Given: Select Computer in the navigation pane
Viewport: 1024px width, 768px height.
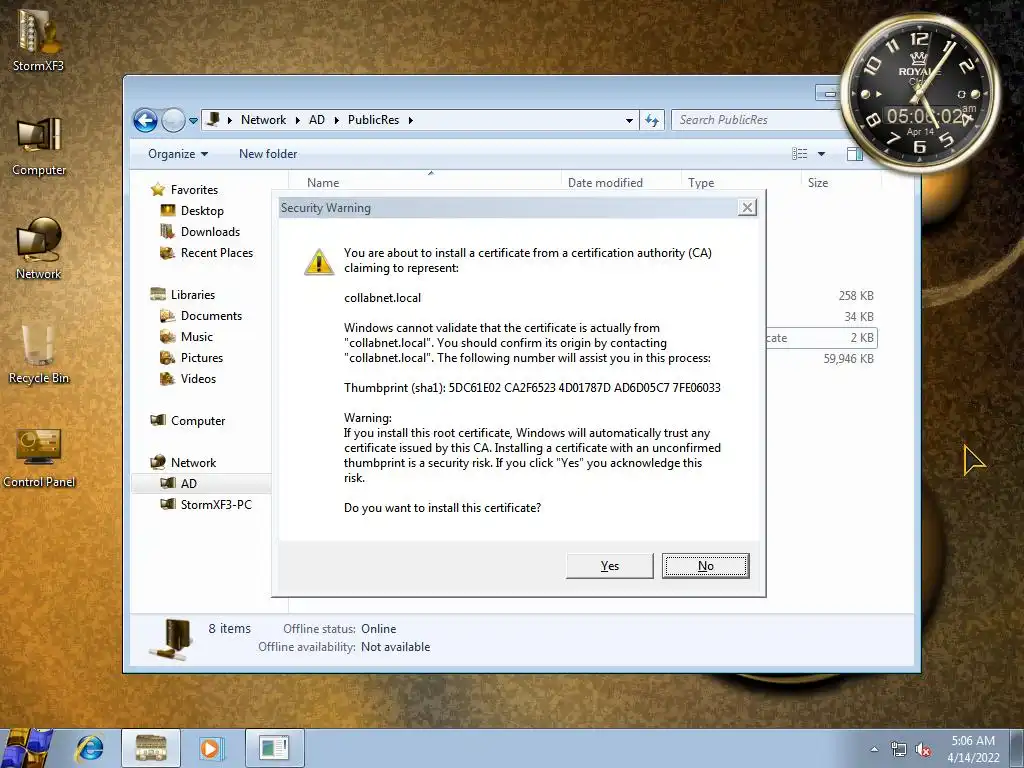Looking at the screenshot, I should [198, 421].
